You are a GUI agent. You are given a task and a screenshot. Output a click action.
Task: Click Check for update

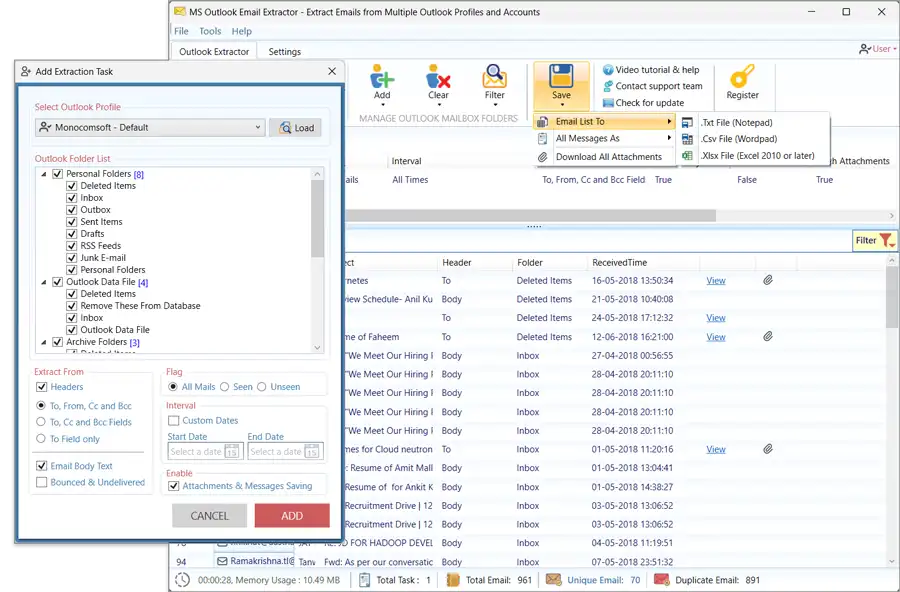coord(643,103)
